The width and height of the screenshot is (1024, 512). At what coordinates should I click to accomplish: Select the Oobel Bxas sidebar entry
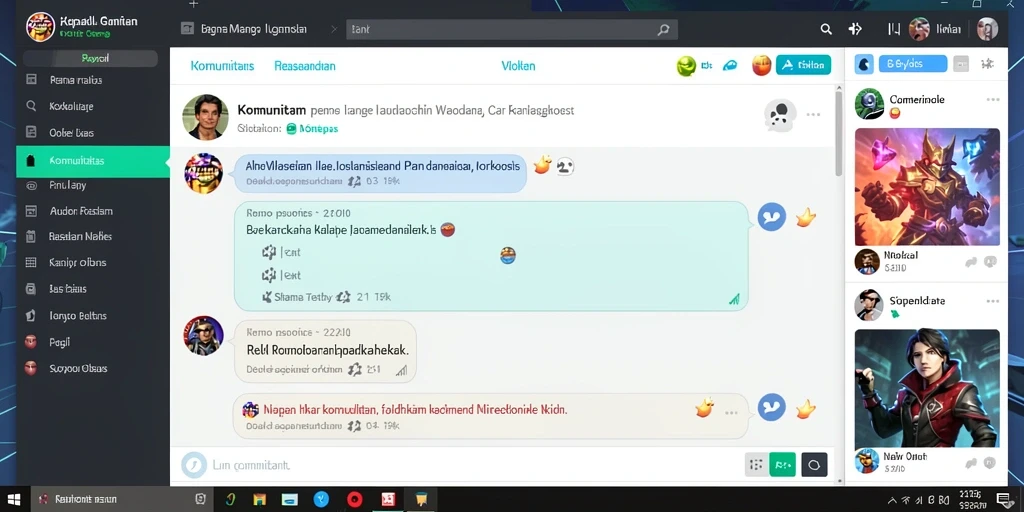93,133
